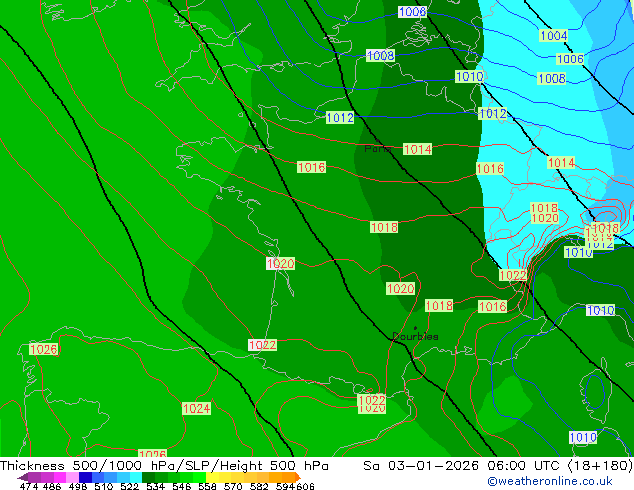Select the 1006 isobar label
This screenshot has height=490, width=634.
[x=570, y=59]
